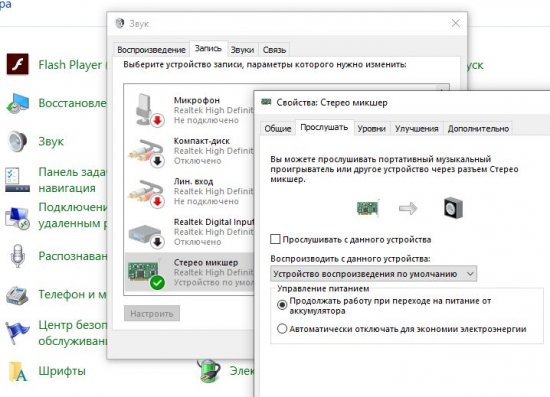This screenshot has height=397, width=550.
Task: Switch to the Воспроизведение tab
Action: pos(151,50)
